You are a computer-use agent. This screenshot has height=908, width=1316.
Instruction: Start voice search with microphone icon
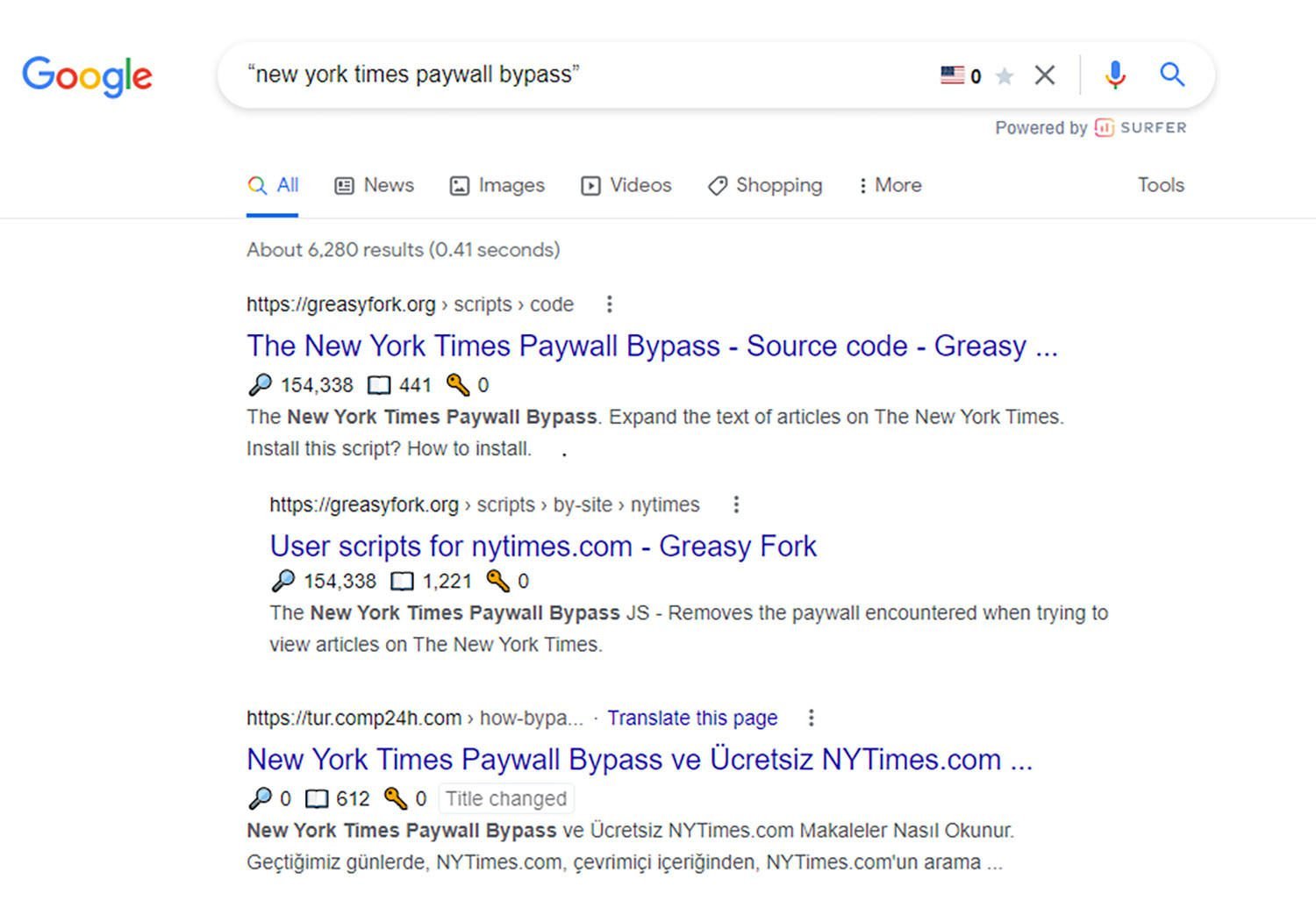(x=1115, y=75)
